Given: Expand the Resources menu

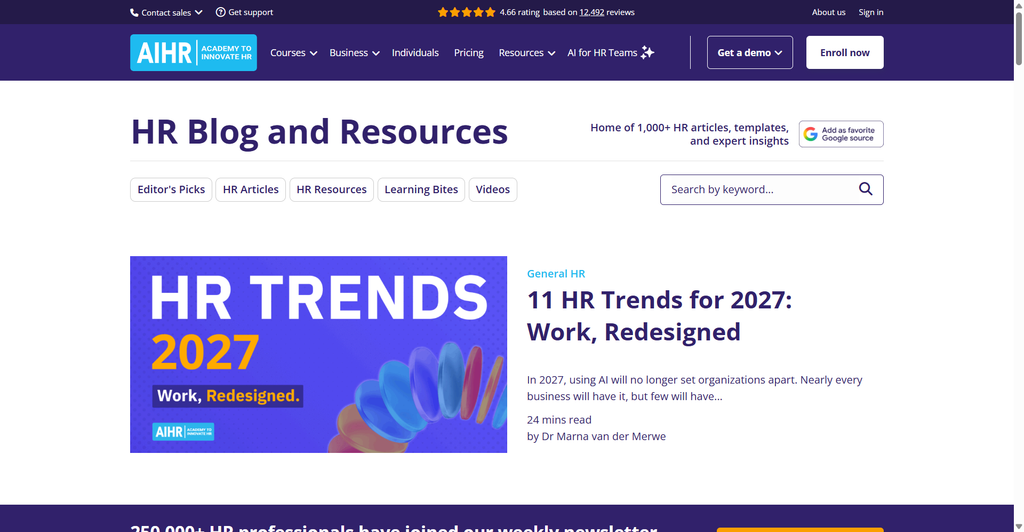Looking at the screenshot, I should (x=526, y=53).
